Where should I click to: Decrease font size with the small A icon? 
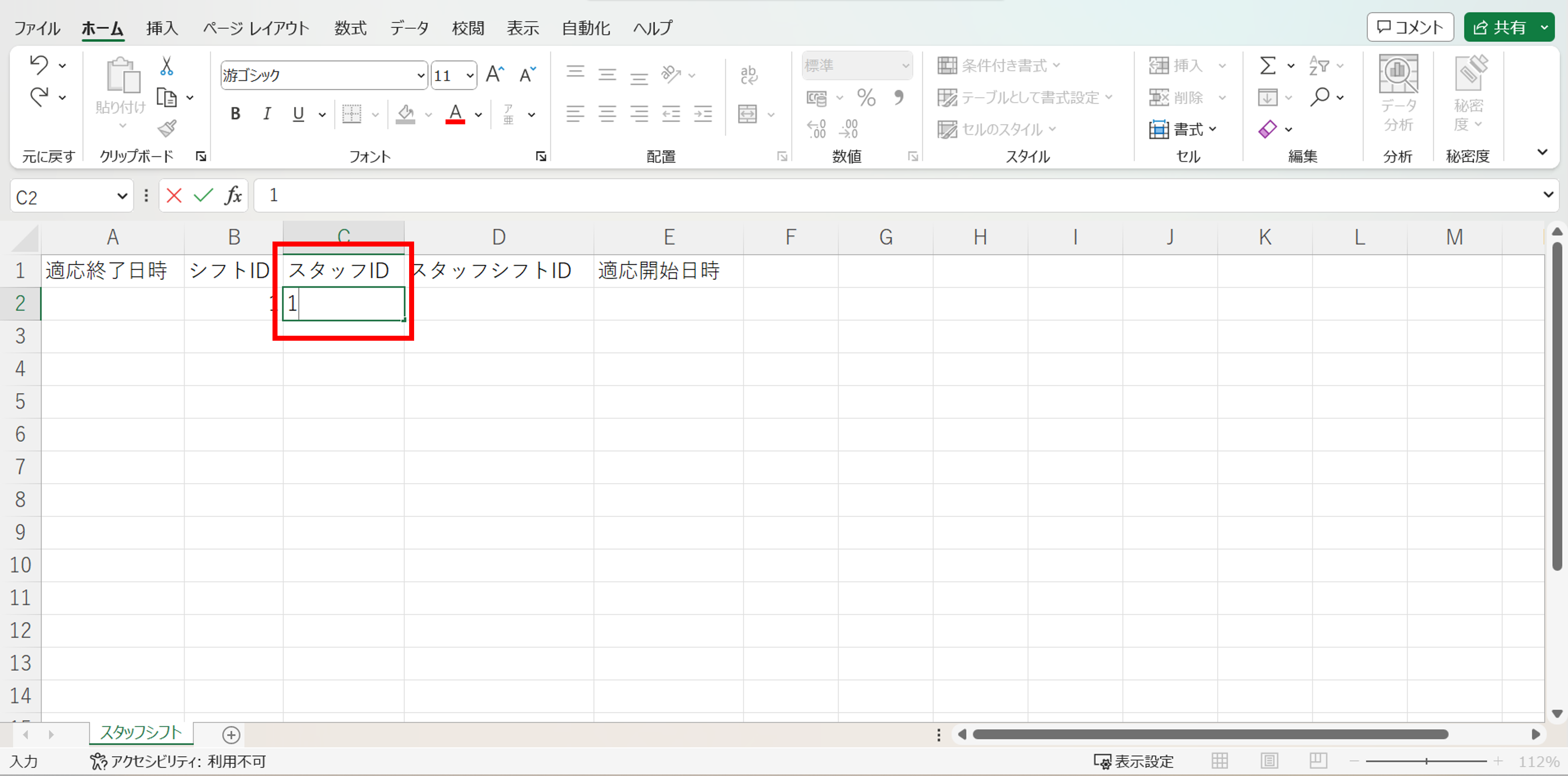pos(527,75)
